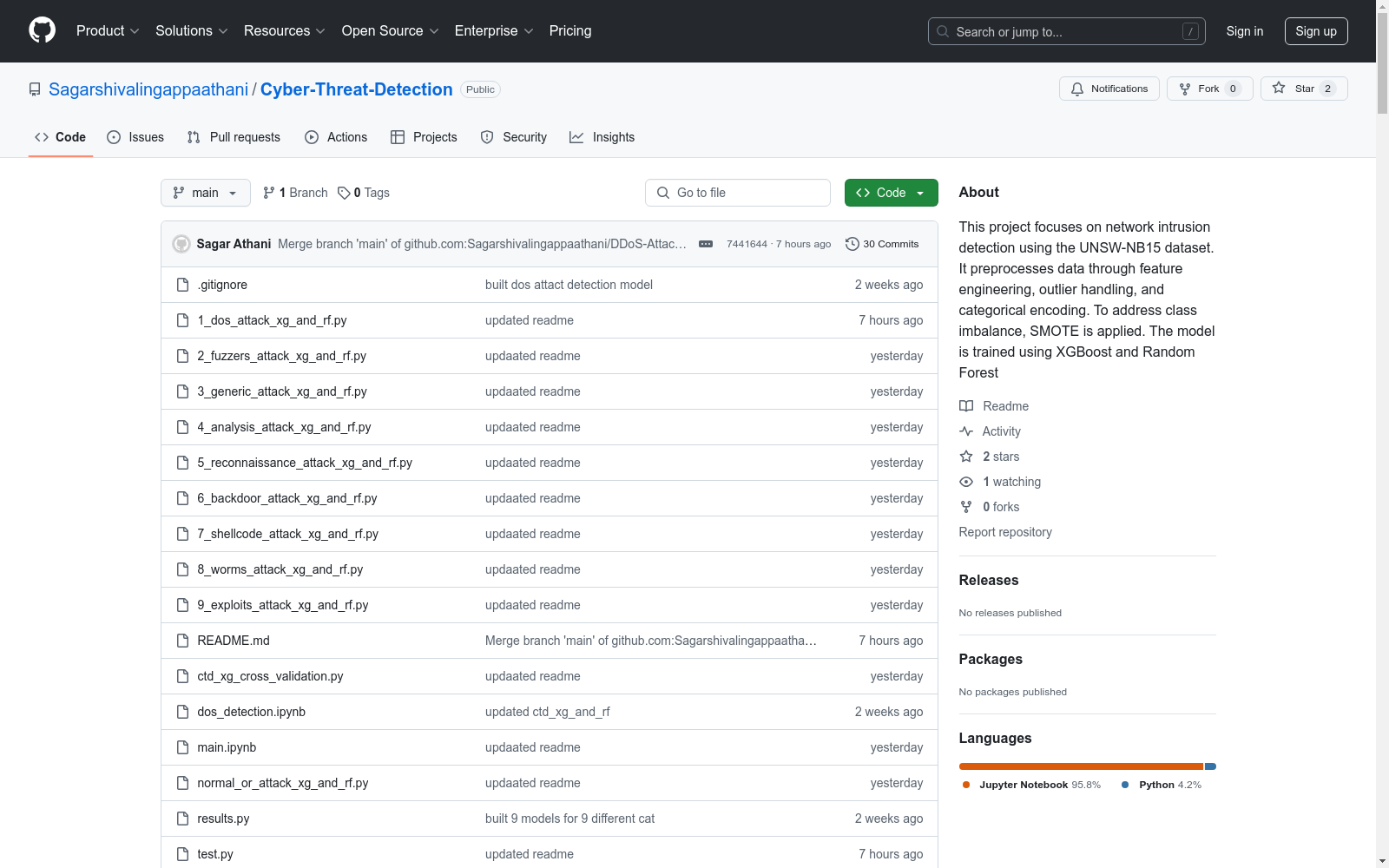Image resolution: width=1389 pixels, height=868 pixels.
Task: View the 30 Commits history
Action: (x=882, y=244)
